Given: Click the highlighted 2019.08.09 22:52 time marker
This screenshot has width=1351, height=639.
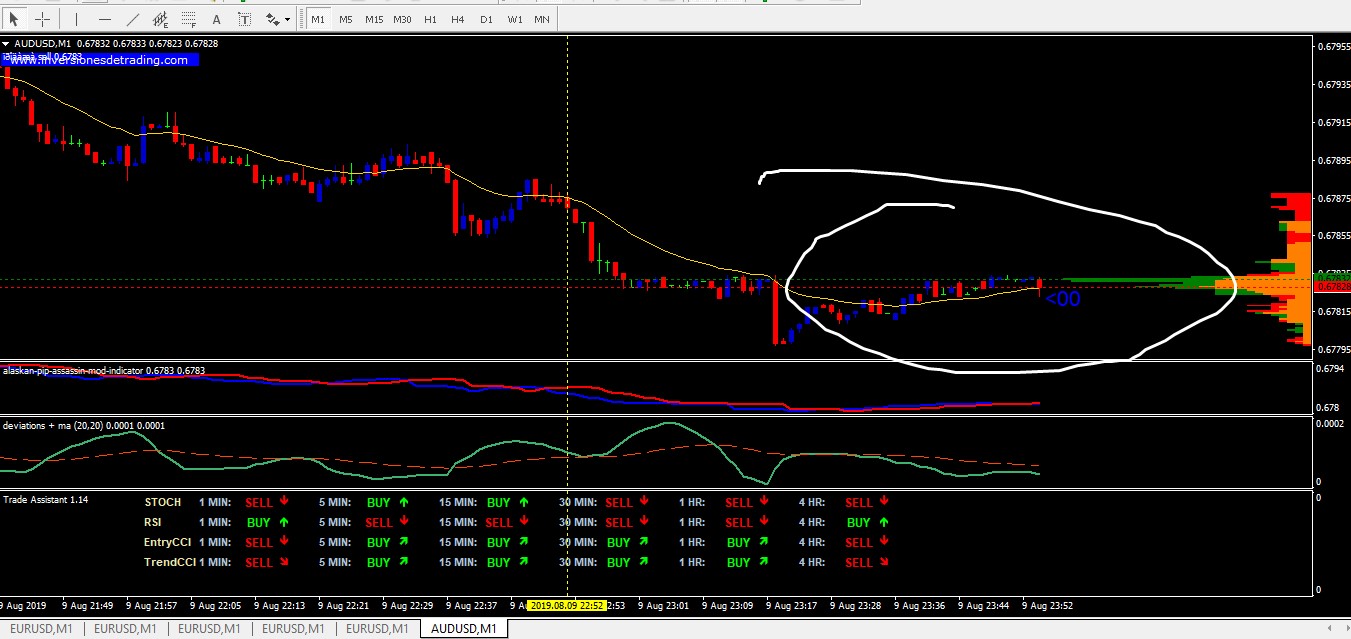Looking at the screenshot, I should [x=565, y=606].
